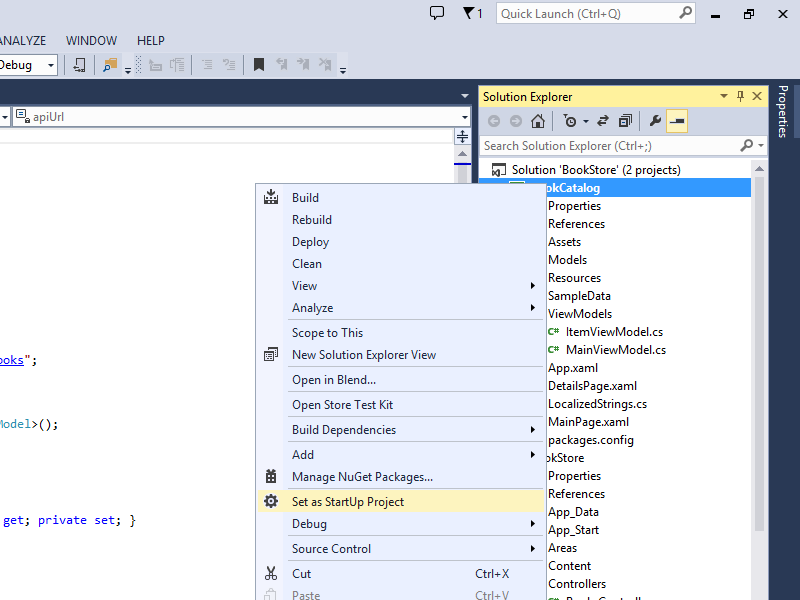Click the feedback speech bubble icon

pos(437,13)
